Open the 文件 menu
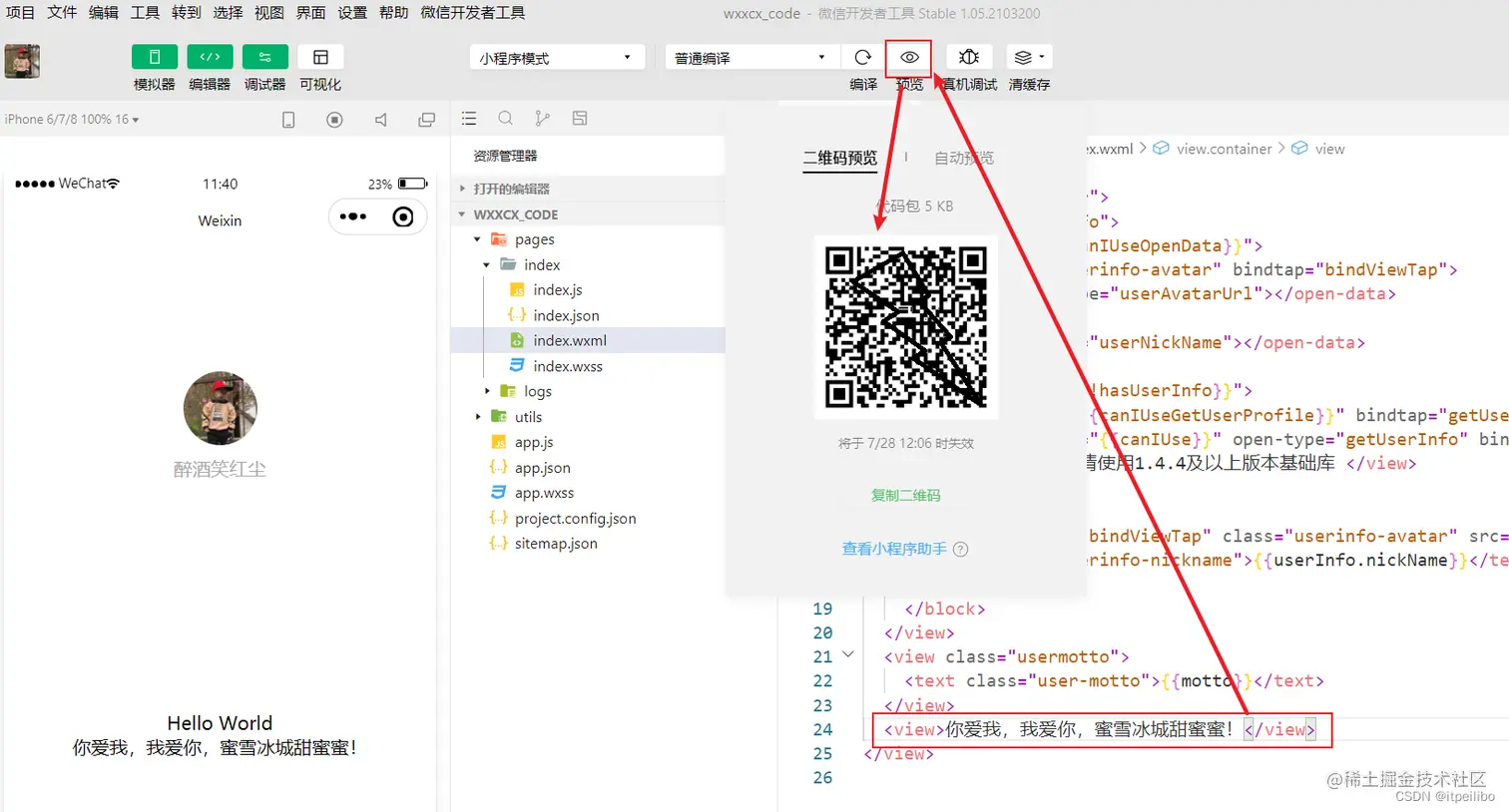The height and width of the screenshot is (812, 1509). click(x=62, y=12)
